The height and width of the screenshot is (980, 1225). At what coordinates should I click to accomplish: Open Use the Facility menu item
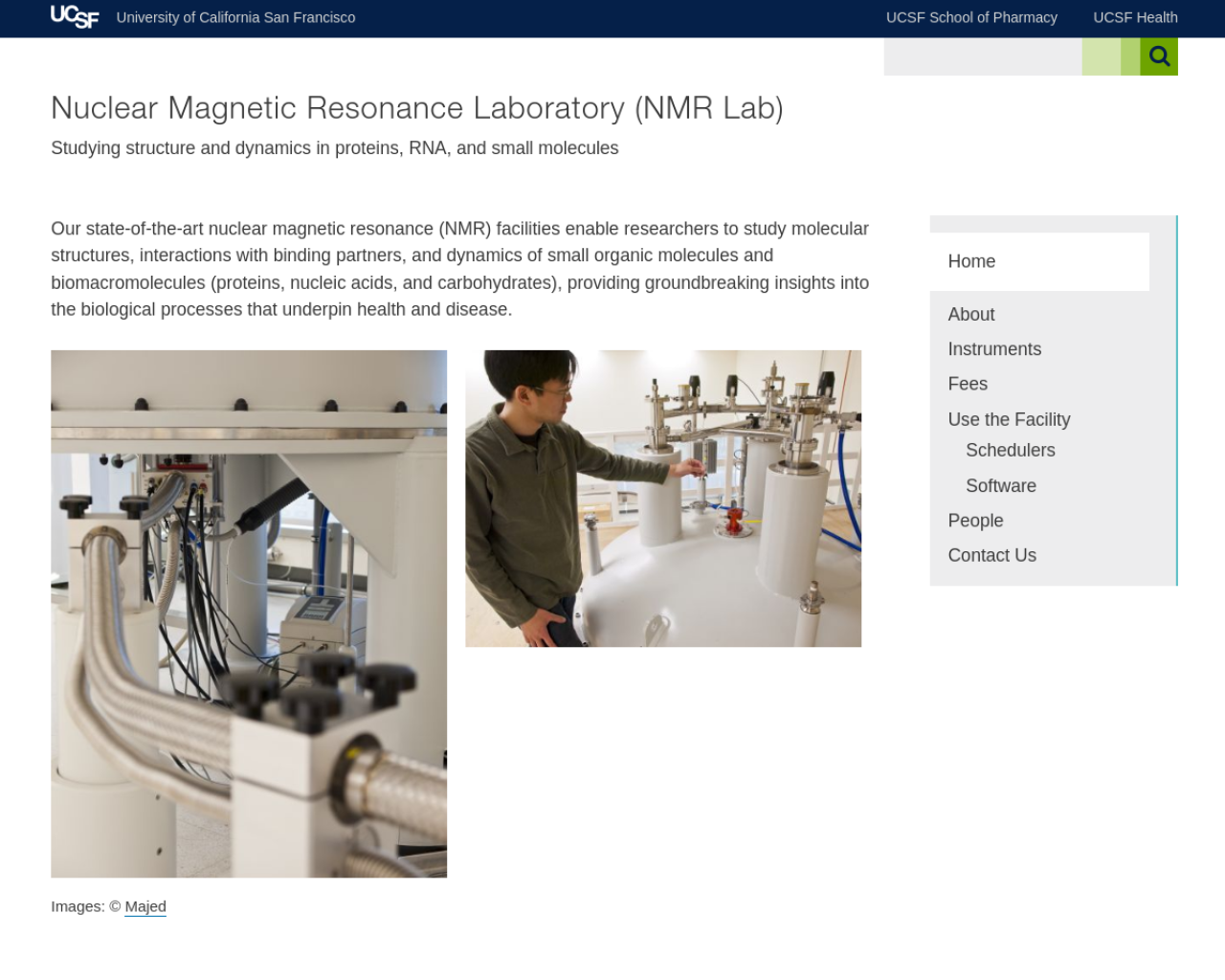pos(1009,419)
